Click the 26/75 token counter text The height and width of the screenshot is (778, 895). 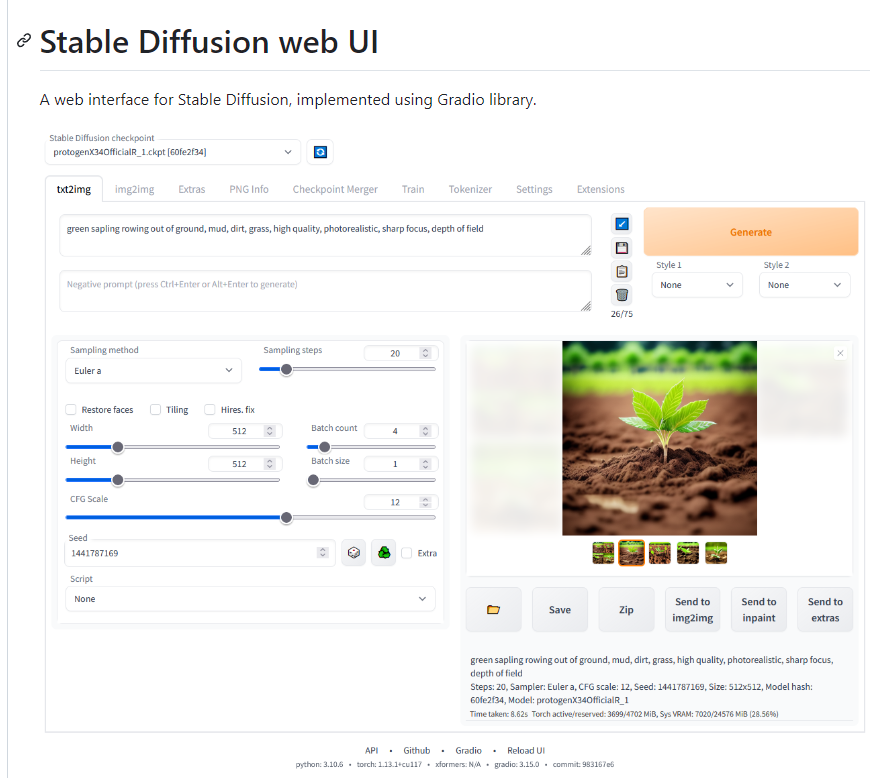[x=622, y=314]
